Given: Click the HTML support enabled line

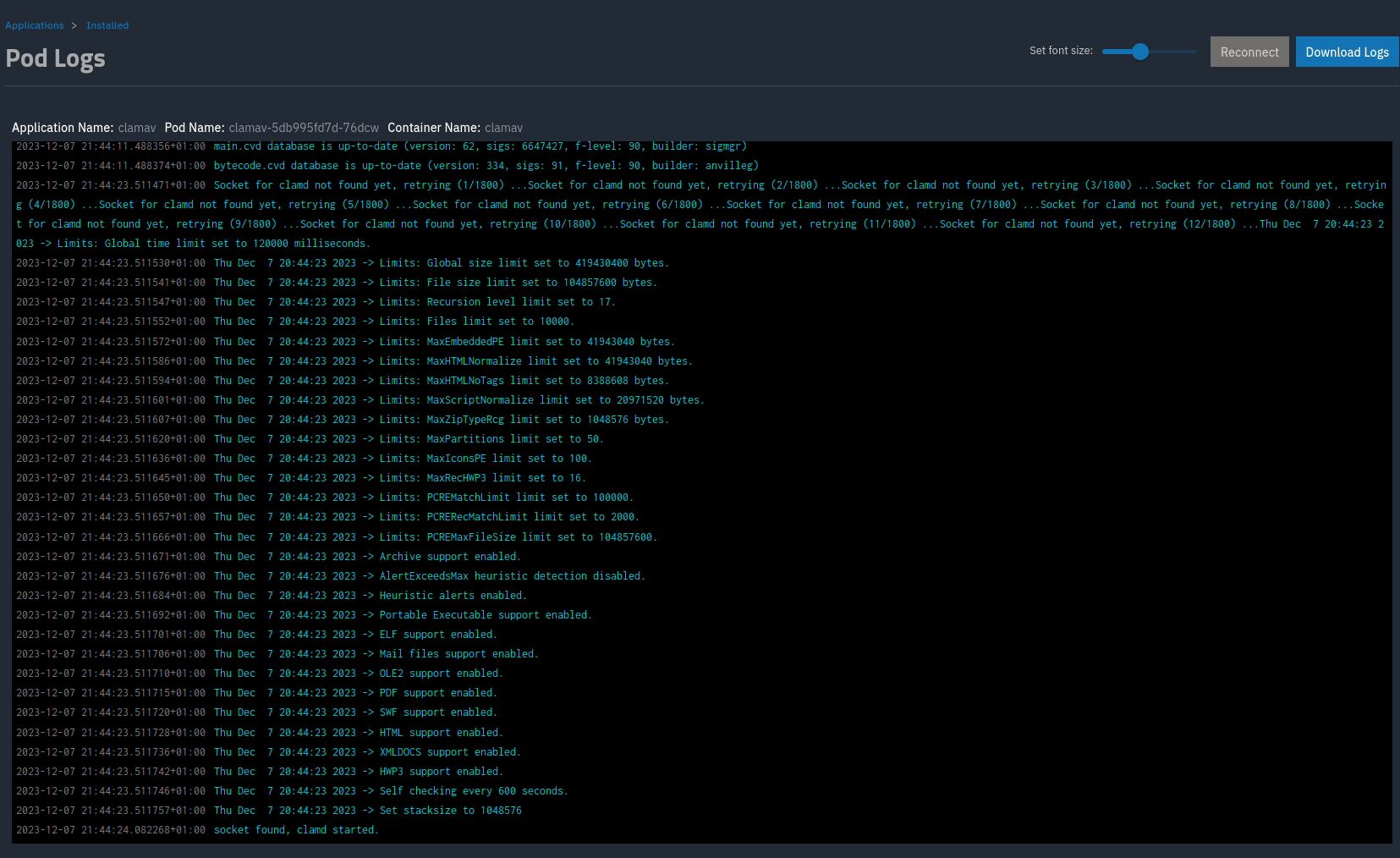Looking at the screenshot, I should 260,733.
